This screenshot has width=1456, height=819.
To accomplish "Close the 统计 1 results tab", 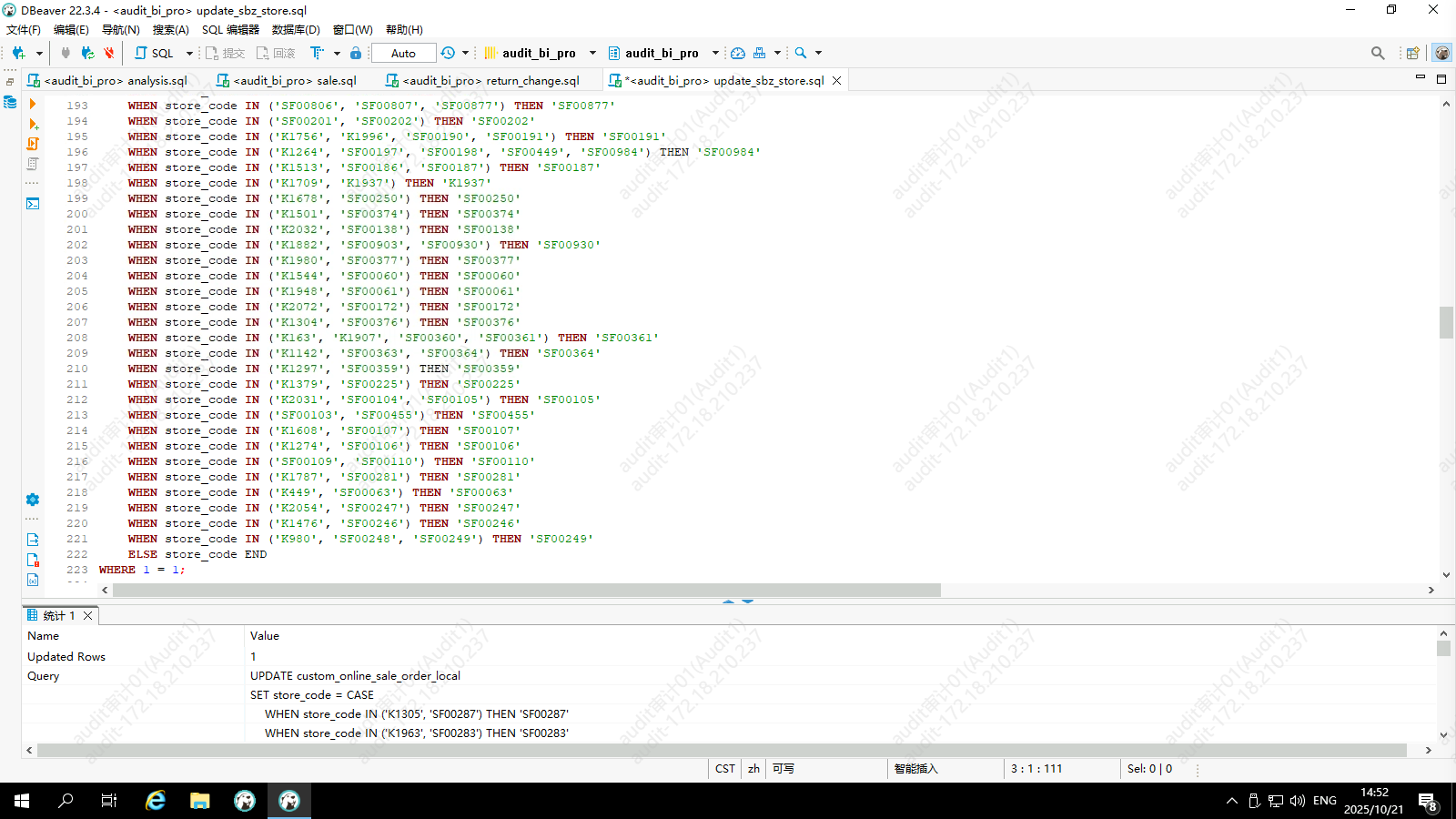I will 88,616.
